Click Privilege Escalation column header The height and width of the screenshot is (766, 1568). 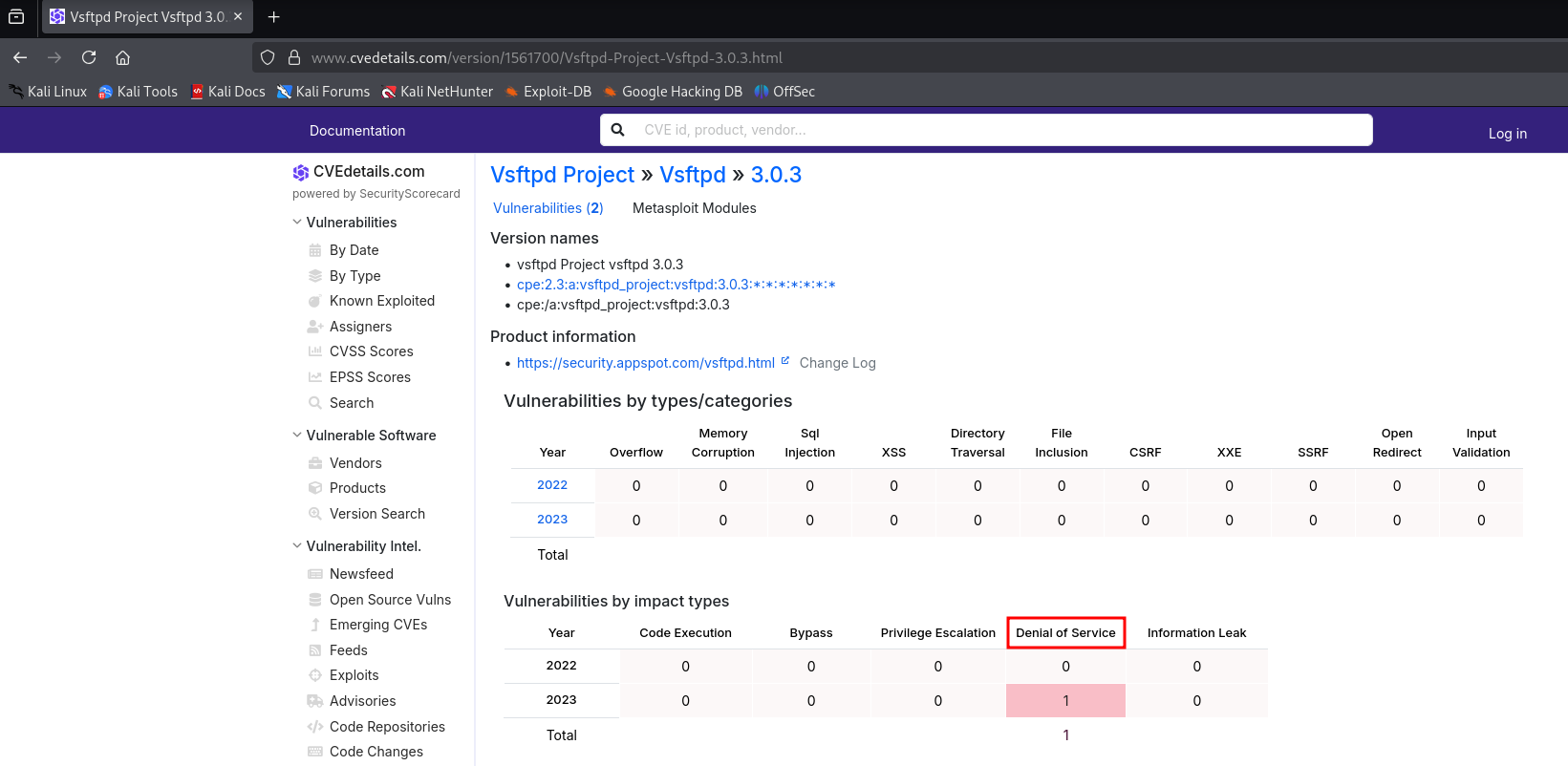point(937,633)
